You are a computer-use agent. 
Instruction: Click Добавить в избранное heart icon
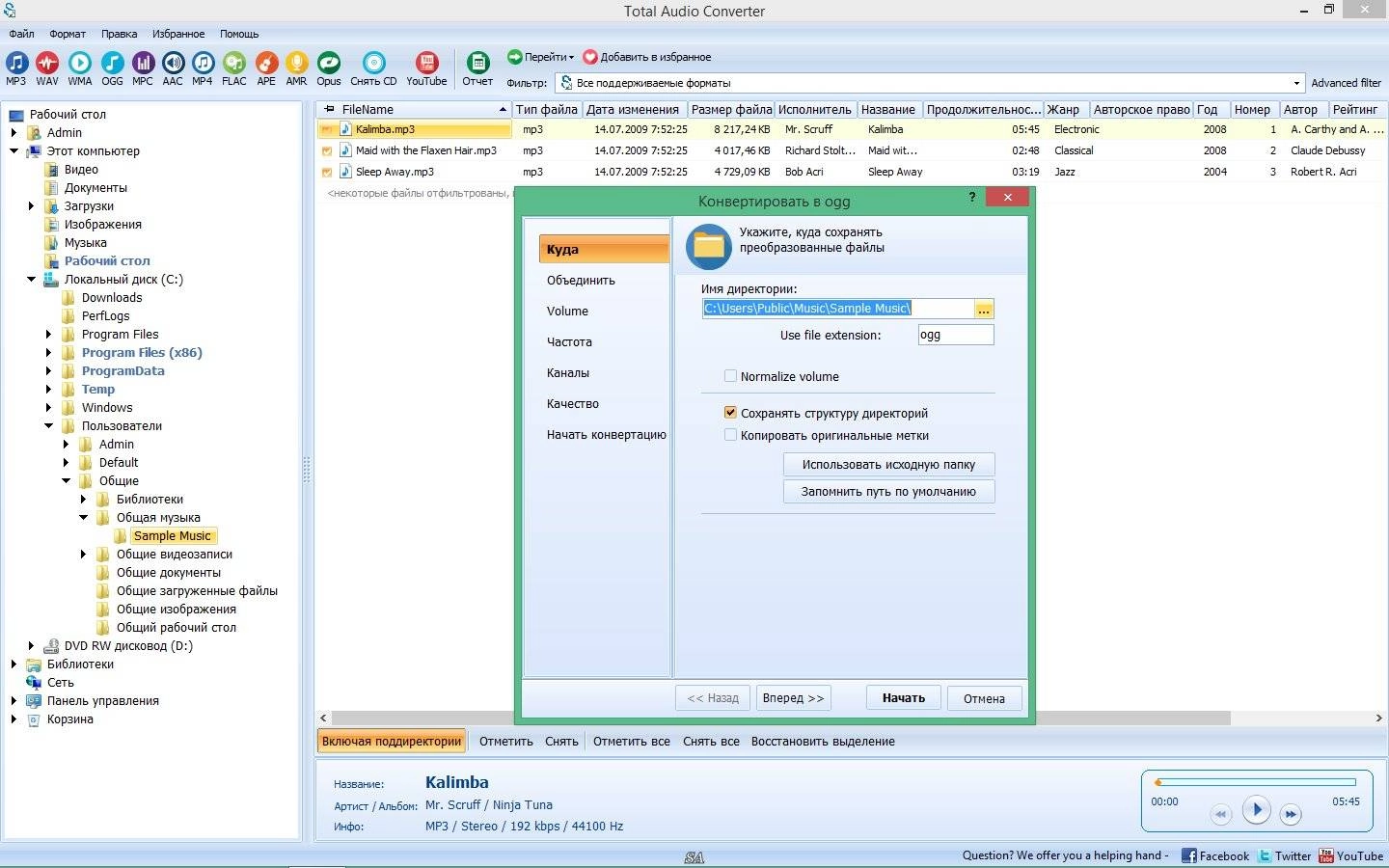point(590,57)
